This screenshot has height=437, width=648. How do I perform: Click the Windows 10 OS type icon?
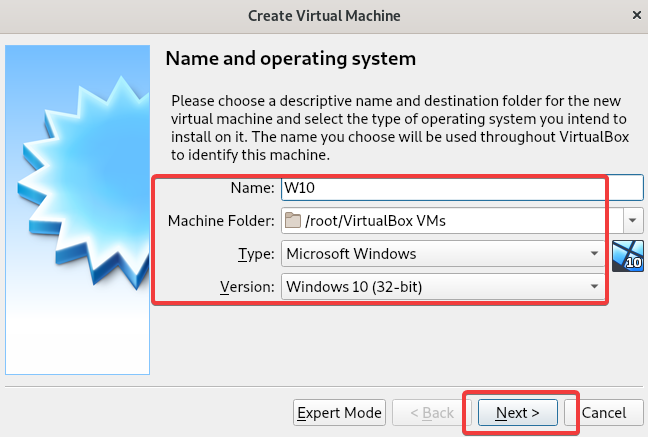(628, 256)
